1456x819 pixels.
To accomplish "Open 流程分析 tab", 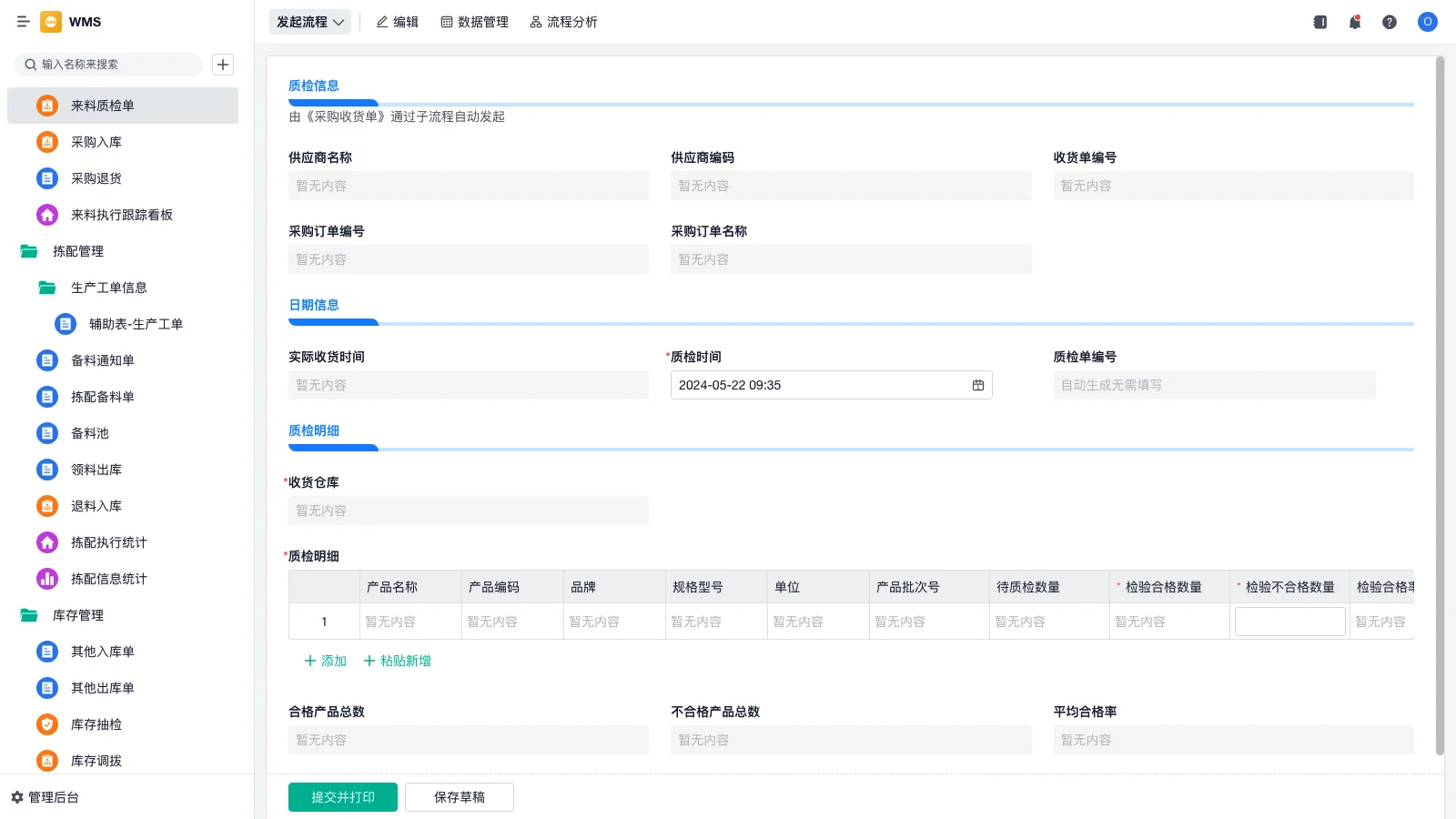I will (x=563, y=22).
